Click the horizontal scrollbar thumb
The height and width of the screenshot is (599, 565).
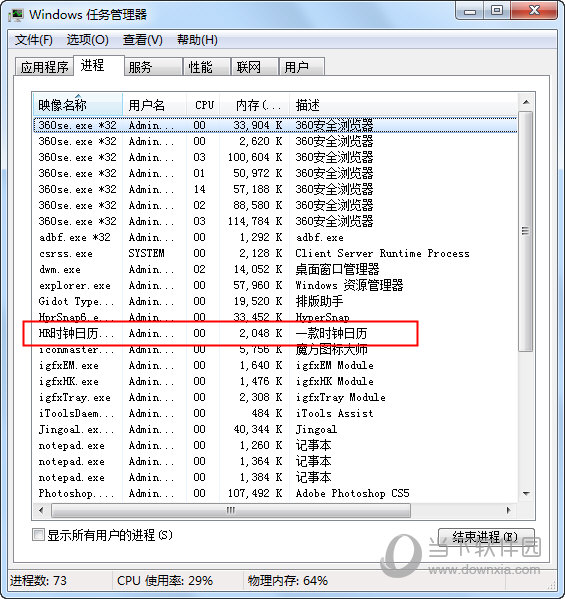pos(231,510)
